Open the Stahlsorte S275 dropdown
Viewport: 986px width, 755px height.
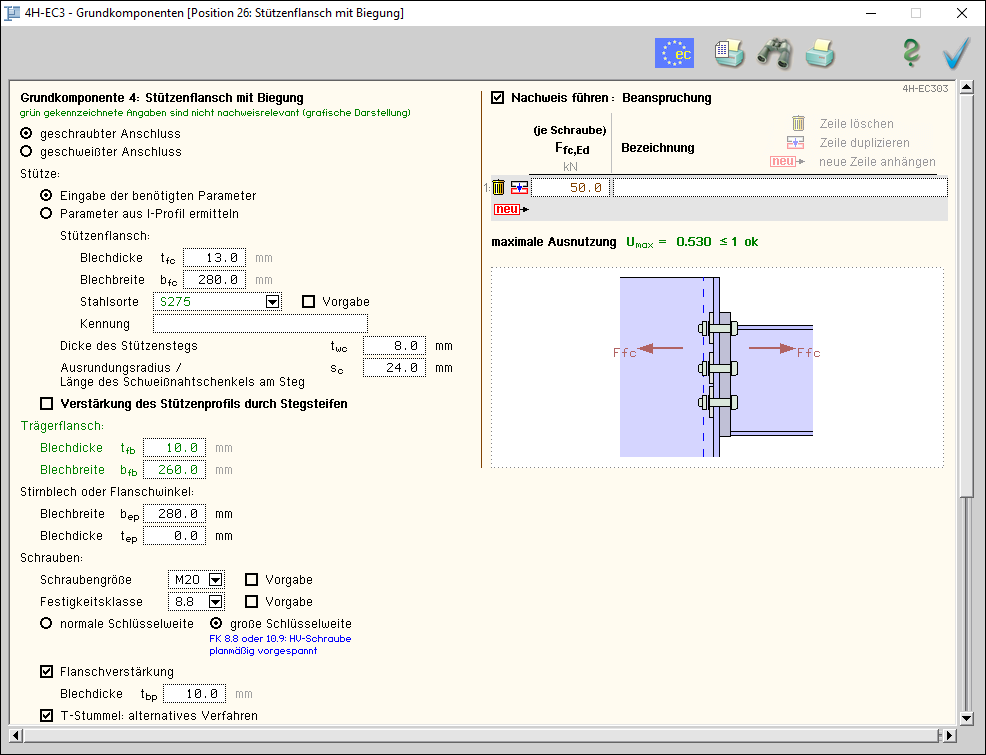coord(271,302)
